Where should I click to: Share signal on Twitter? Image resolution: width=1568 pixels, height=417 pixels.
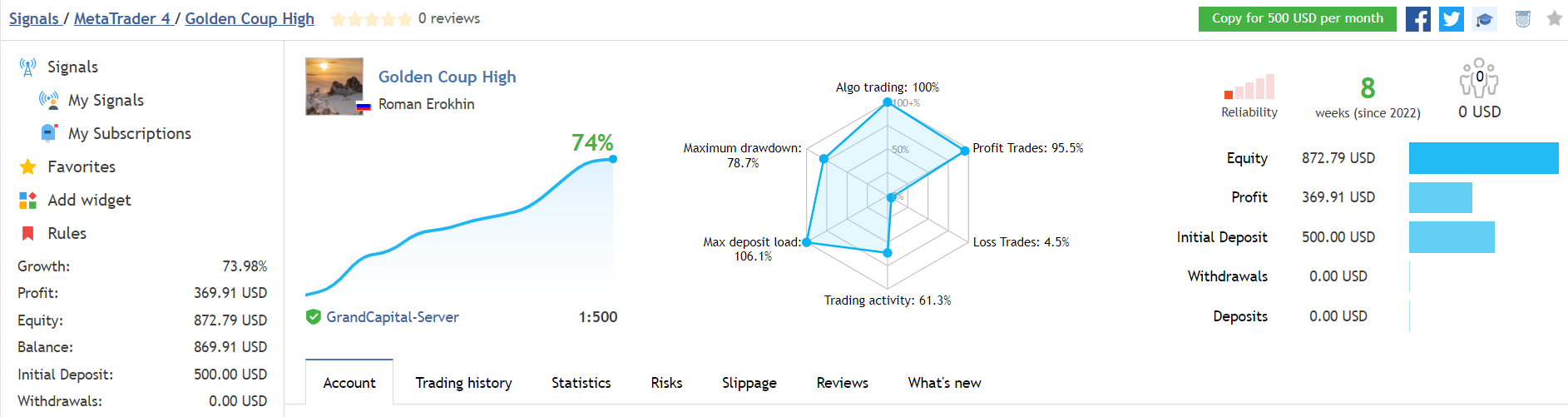click(x=1452, y=19)
